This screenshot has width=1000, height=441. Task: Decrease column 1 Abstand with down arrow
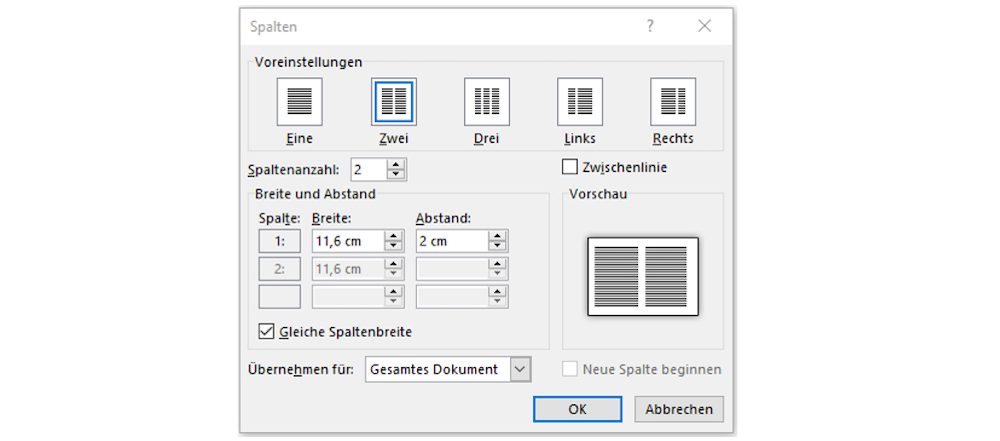click(497, 246)
